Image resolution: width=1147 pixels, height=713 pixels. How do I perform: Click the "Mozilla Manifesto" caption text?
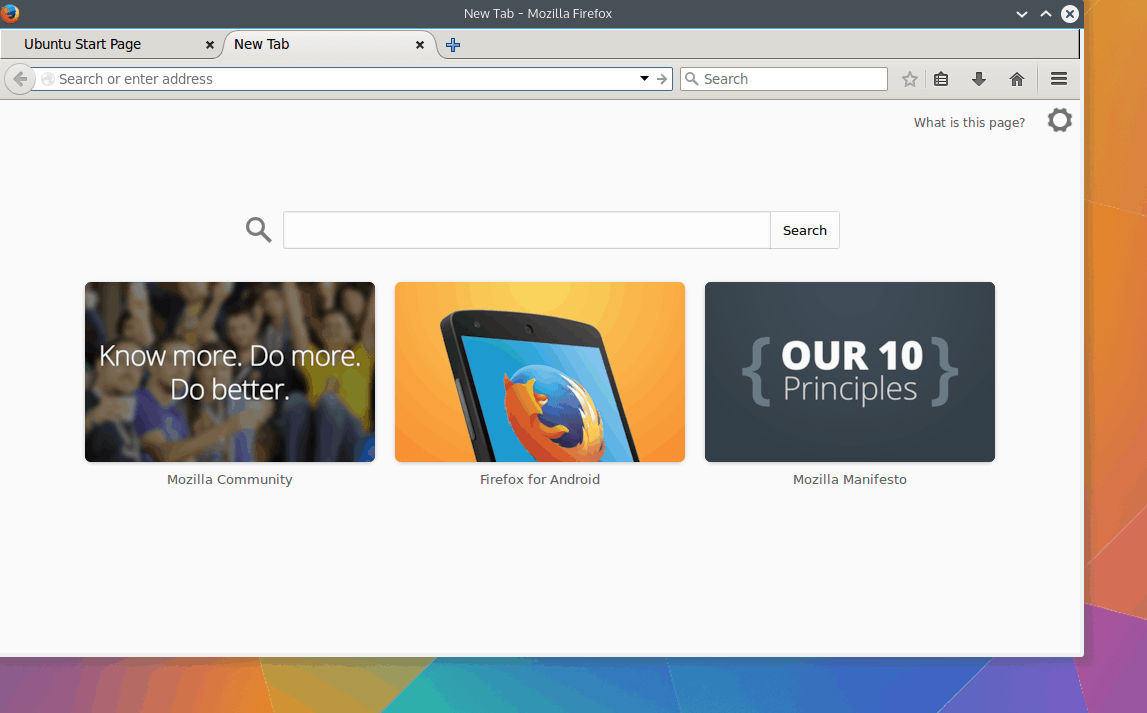pos(850,480)
